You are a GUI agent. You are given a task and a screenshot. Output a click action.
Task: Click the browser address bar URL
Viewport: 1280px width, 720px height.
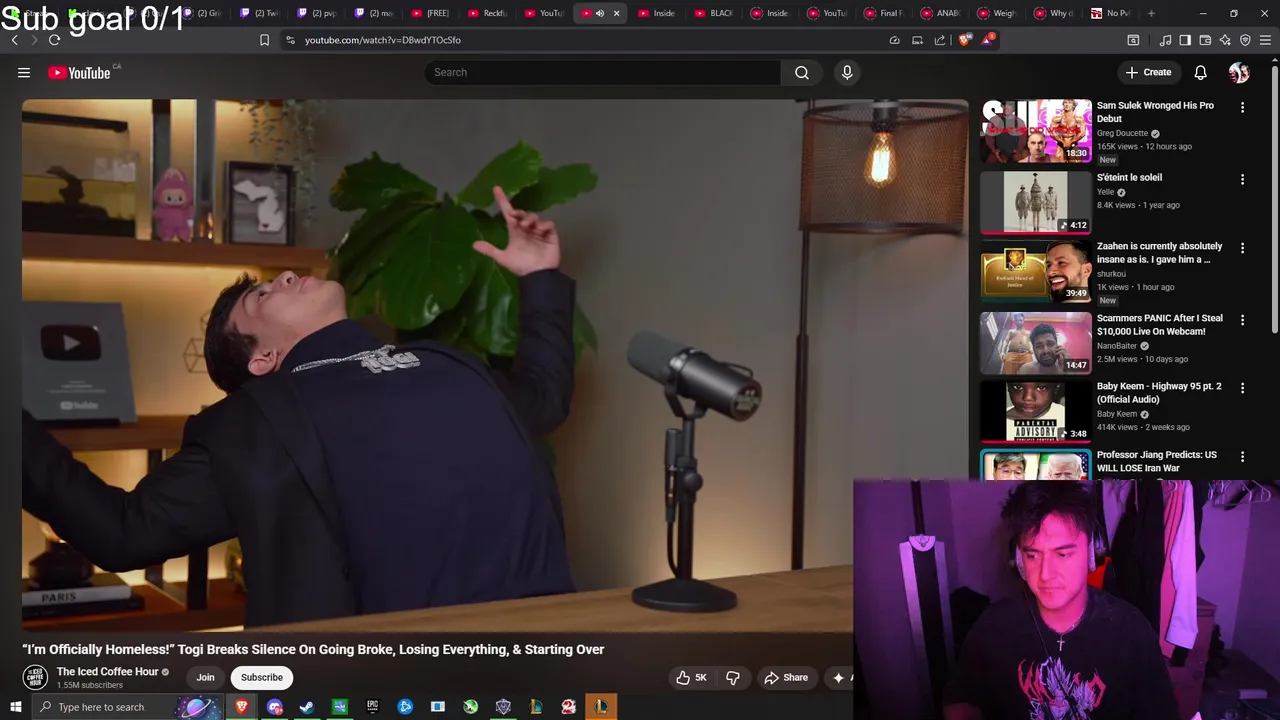[383, 40]
